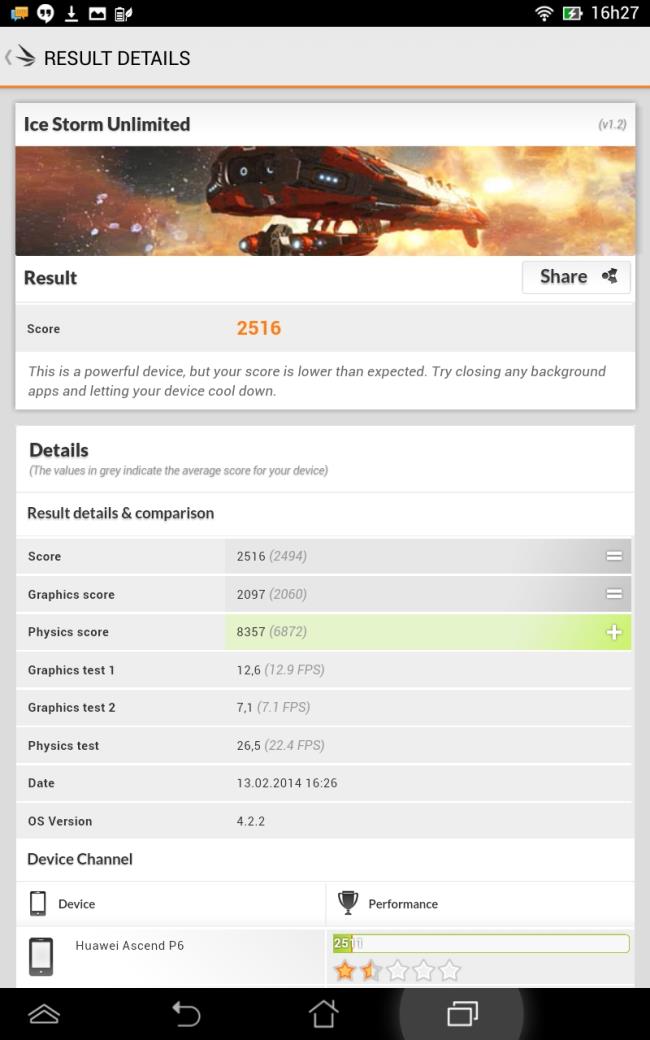This screenshot has height=1040, width=650.
Task: Tap the 3DMark back arrow logo
Action: coord(21,56)
